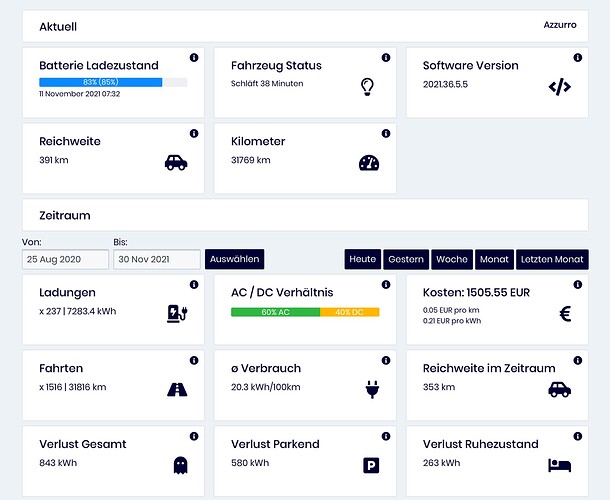Click info icon on AC / DC Verhältnis card
The width and height of the screenshot is (610, 500).
point(386,284)
